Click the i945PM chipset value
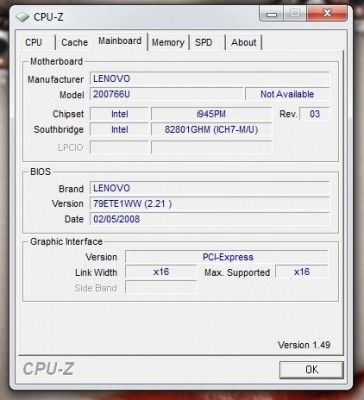The height and width of the screenshot is (400, 364). [x=211, y=114]
